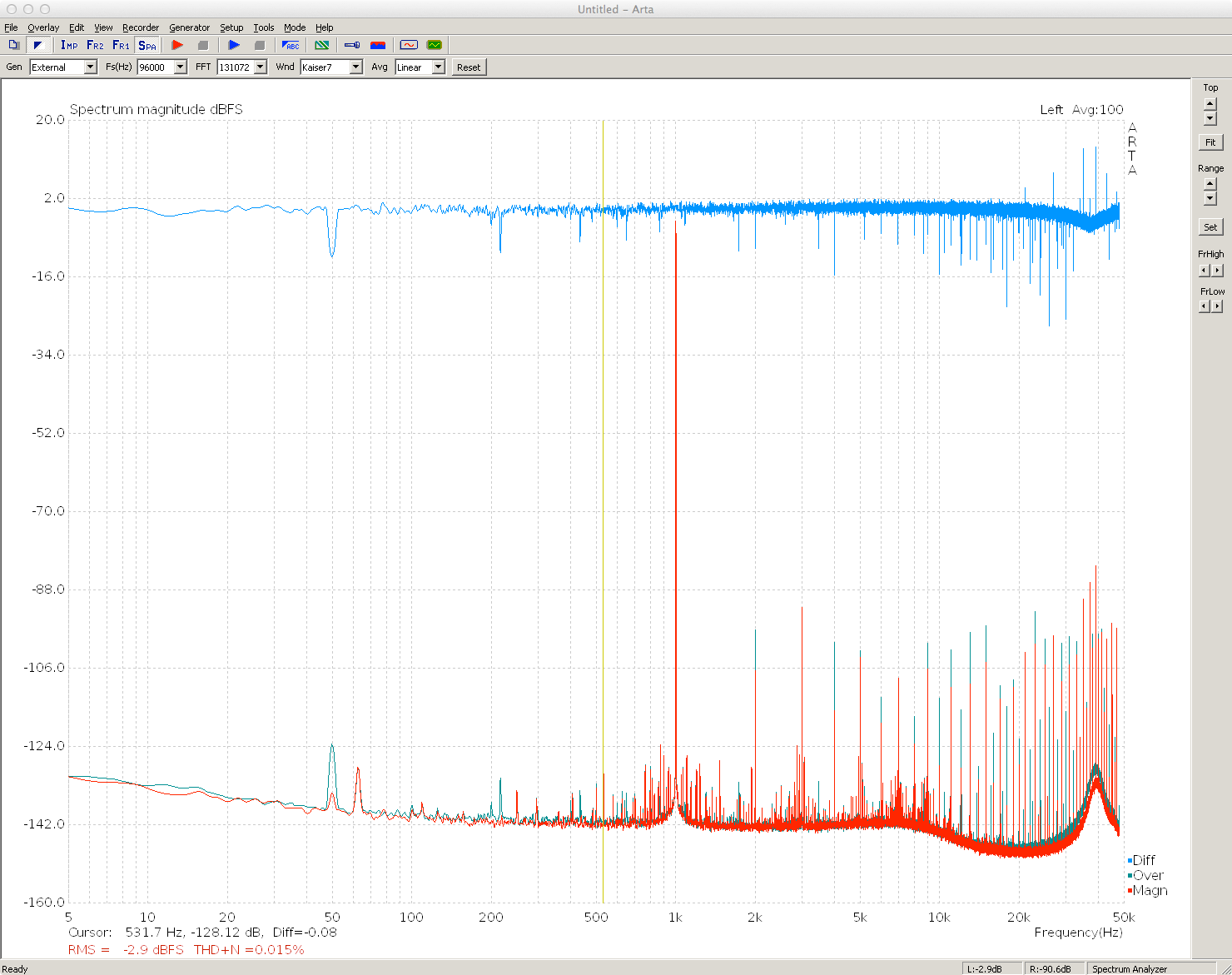
Task: Click the 'RMS = -2.9 dBFS' readout
Action: point(126,950)
